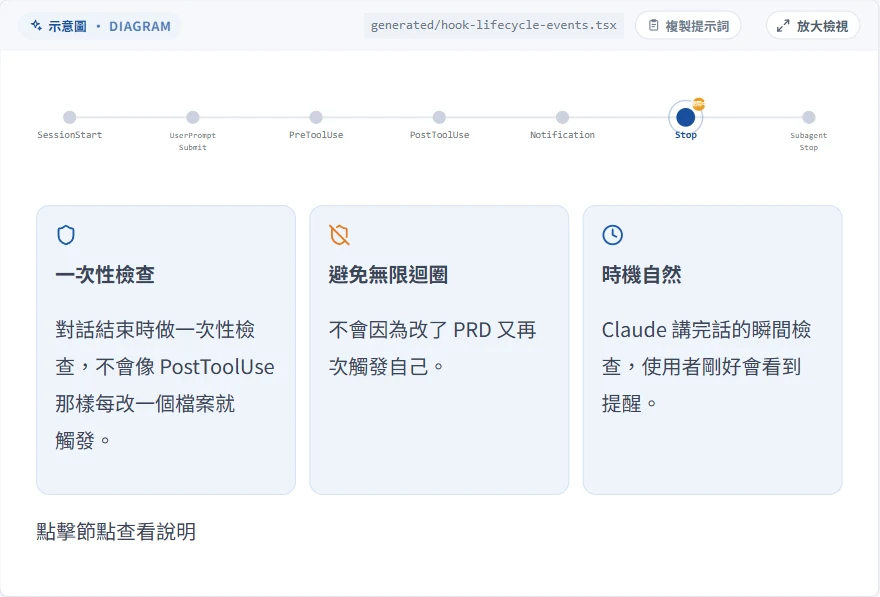Select the PreToolUse timeline node
This screenshot has width=880, height=597.
pos(316,117)
